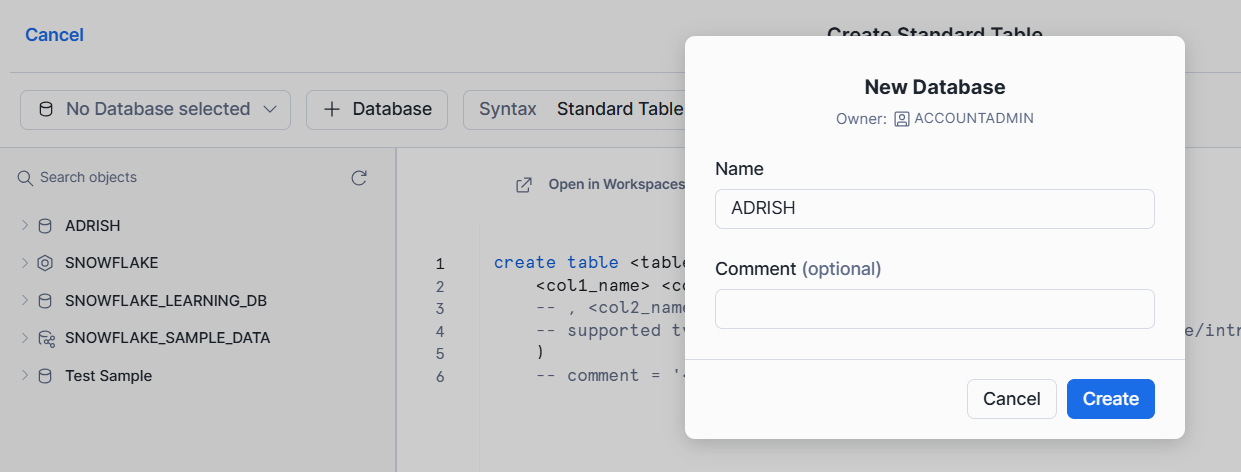Click the -- comment = code line
1241x472 pixels.
[610, 376]
